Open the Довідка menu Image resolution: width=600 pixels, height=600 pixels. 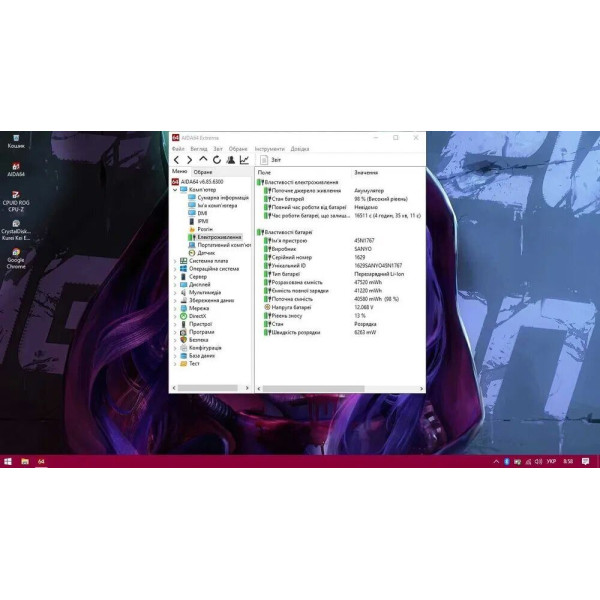(x=300, y=148)
